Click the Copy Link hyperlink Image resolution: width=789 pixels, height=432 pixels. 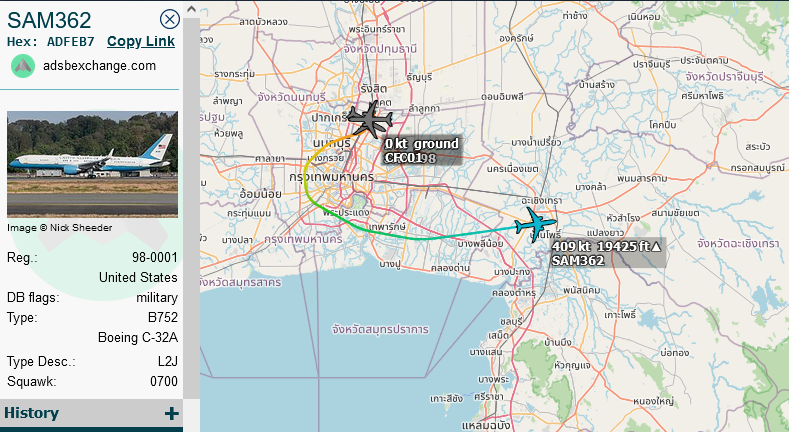click(x=141, y=41)
